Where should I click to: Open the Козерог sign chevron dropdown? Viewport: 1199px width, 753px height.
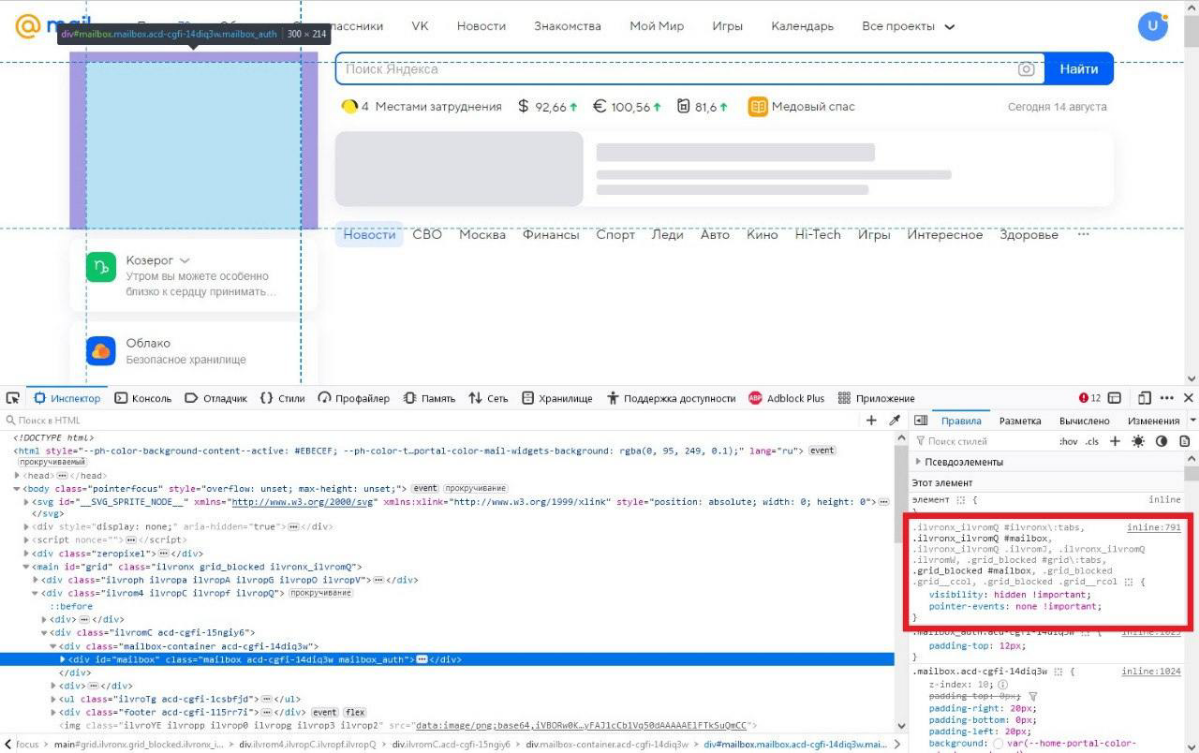pos(184,261)
